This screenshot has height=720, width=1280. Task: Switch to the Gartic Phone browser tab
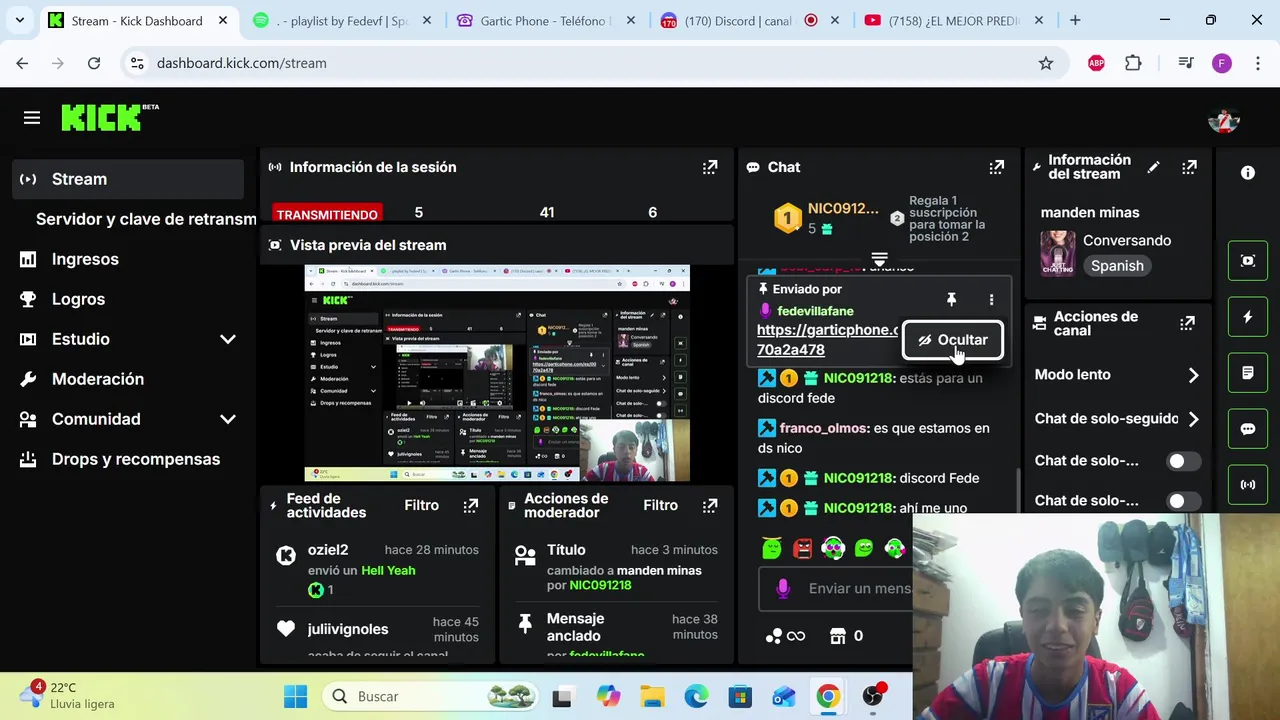pos(544,20)
